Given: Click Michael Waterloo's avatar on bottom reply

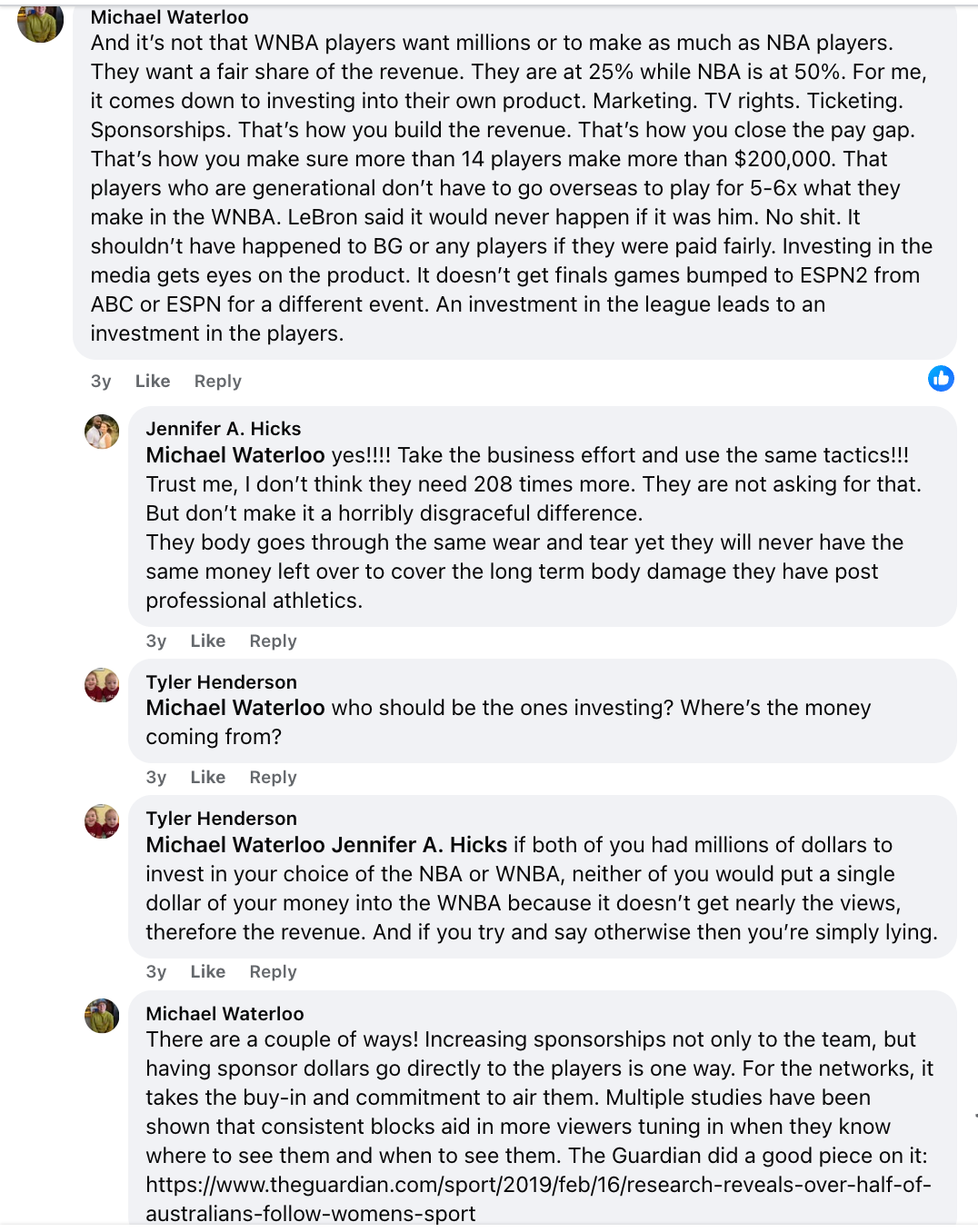Looking at the screenshot, I should coord(102,1016).
